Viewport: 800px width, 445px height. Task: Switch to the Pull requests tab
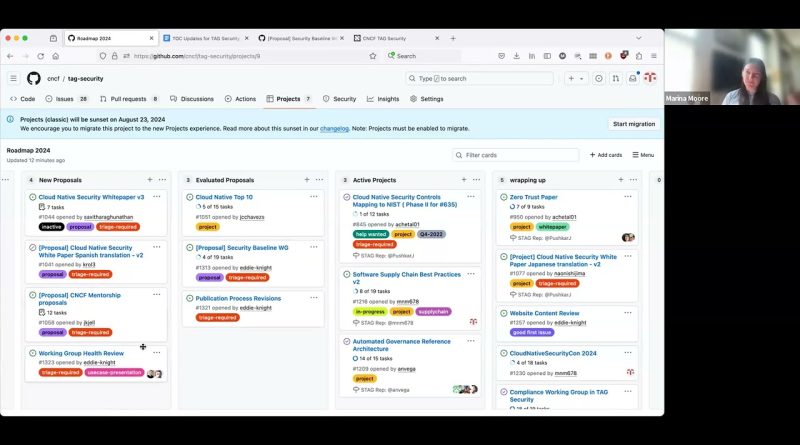pyautogui.click(x=129, y=99)
